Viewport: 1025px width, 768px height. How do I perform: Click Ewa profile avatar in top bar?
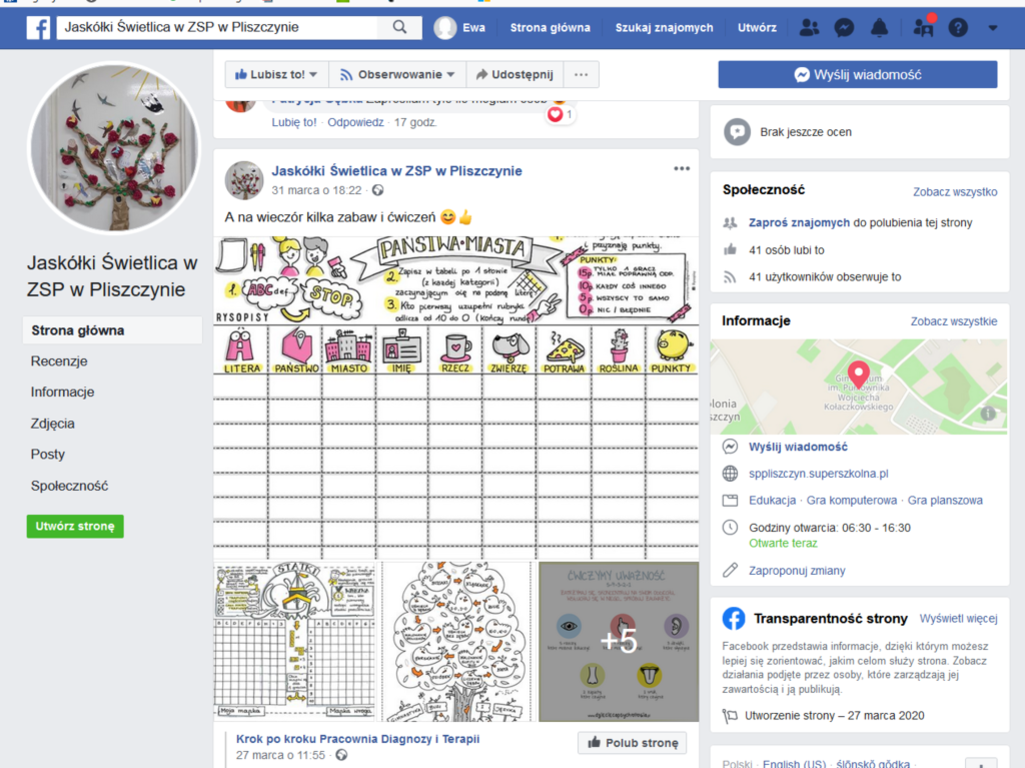(x=445, y=27)
